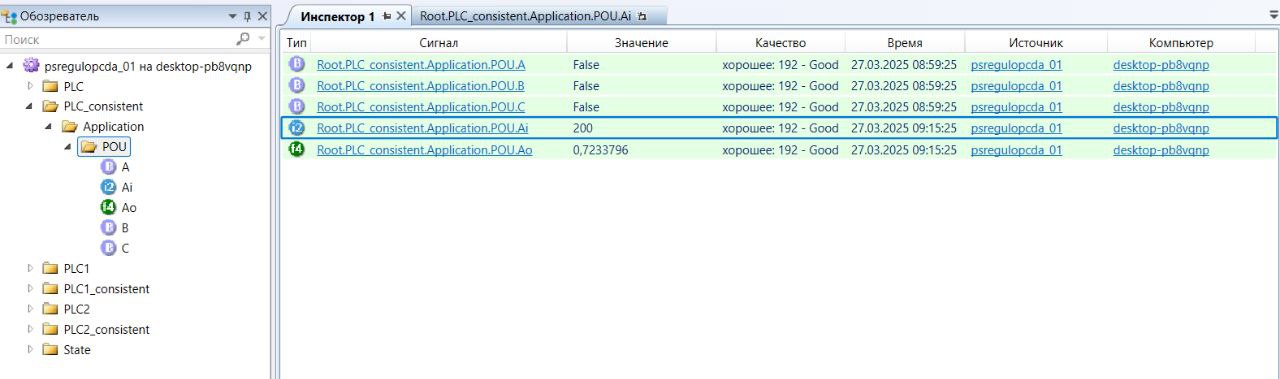Expand the State folder arrow

(x=30, y=350)
